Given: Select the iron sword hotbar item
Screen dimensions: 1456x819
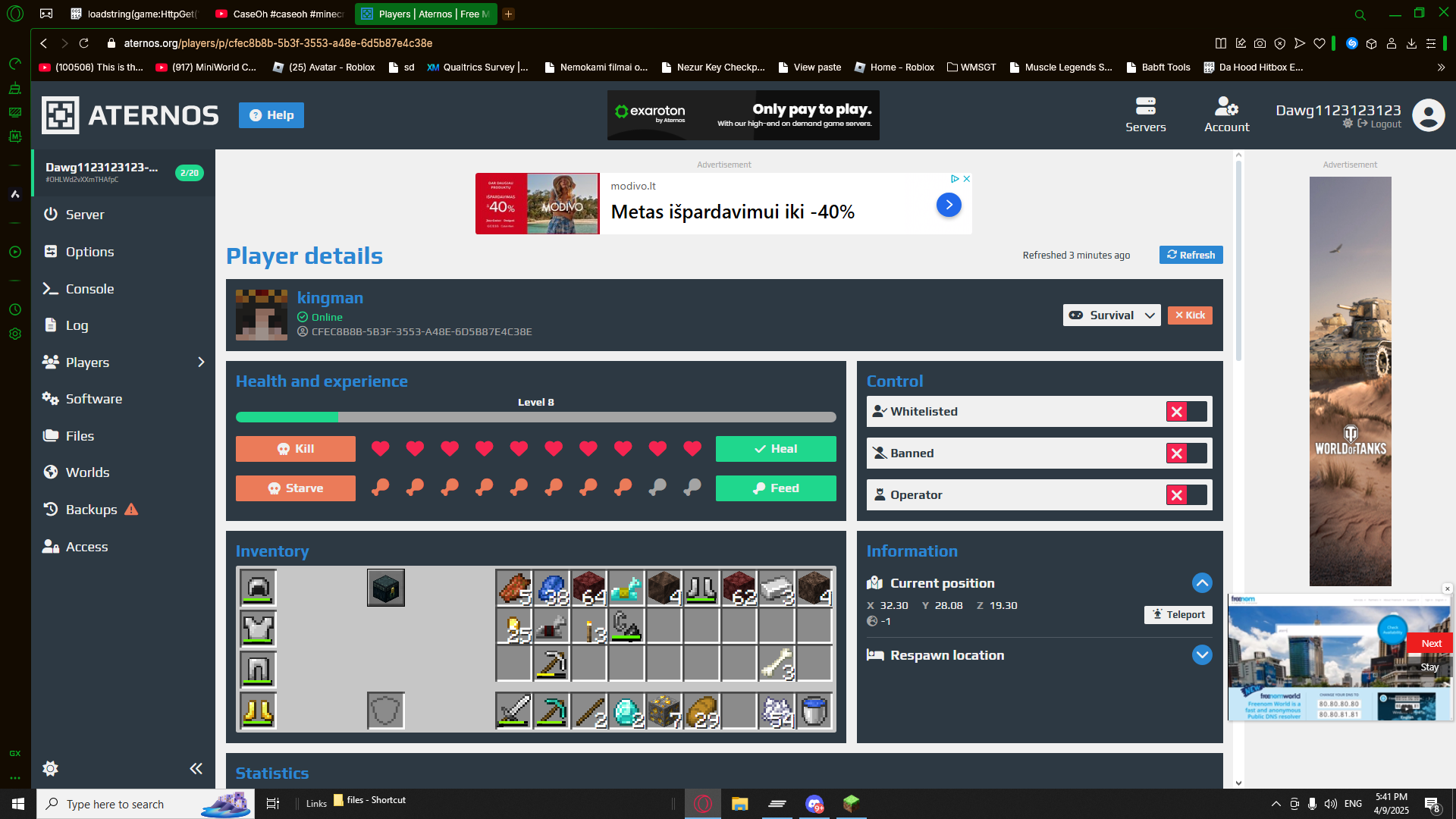Looking at the screenshot, I should tap(514, 711).
